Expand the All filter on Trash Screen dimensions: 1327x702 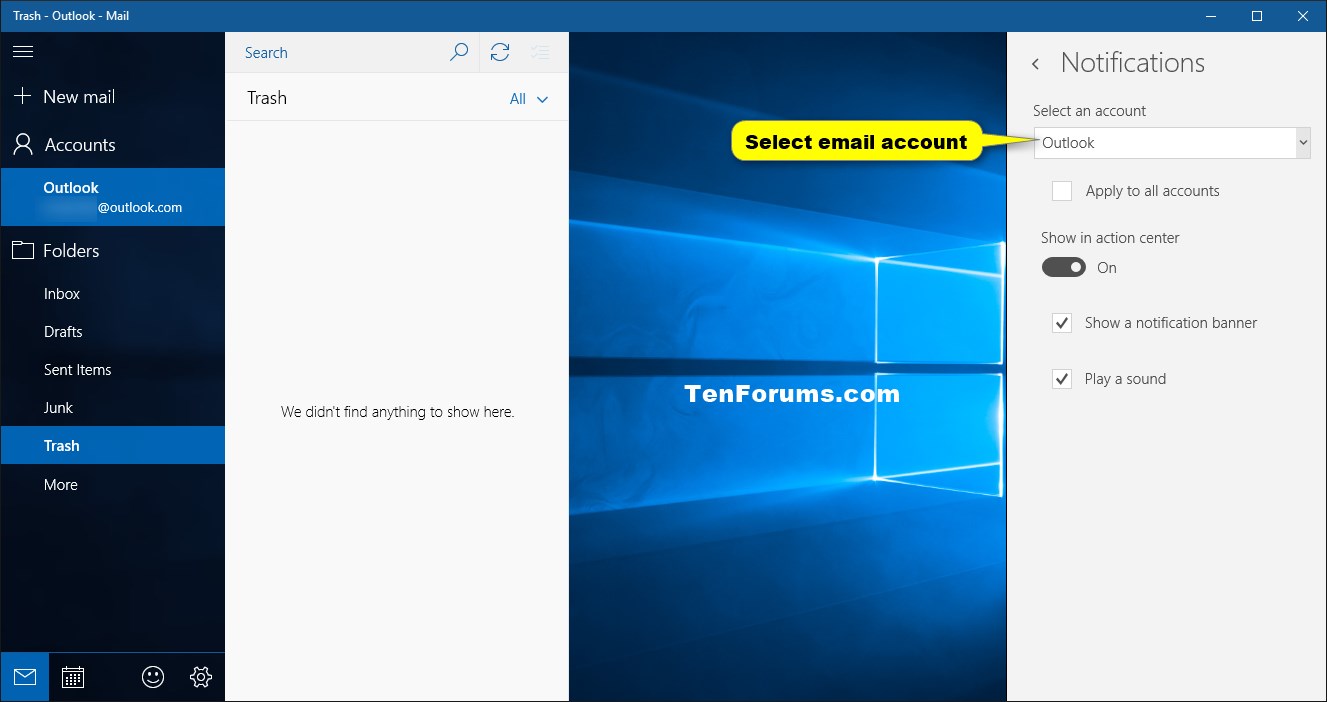(529, 98)
